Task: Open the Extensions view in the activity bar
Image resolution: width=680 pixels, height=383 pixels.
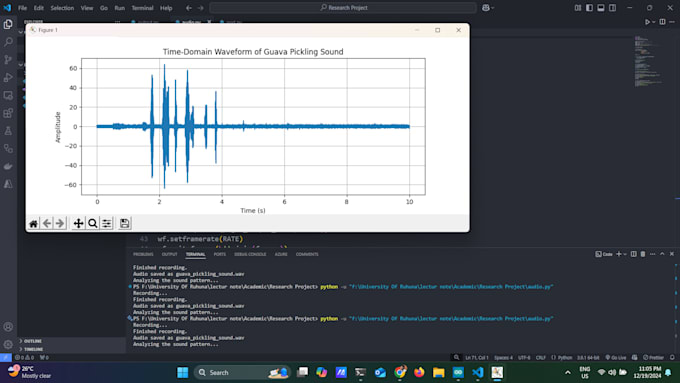Action: (x=8, y=113)
